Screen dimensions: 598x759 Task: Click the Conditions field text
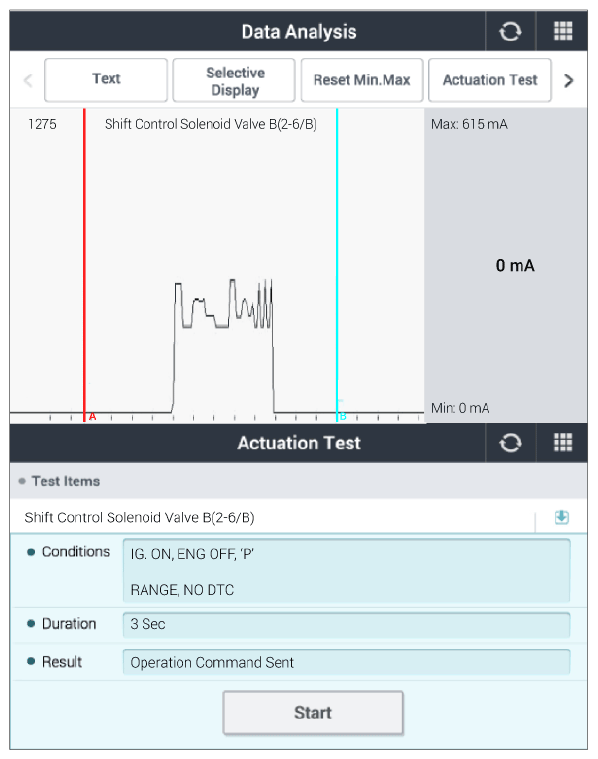coord(346,571)
